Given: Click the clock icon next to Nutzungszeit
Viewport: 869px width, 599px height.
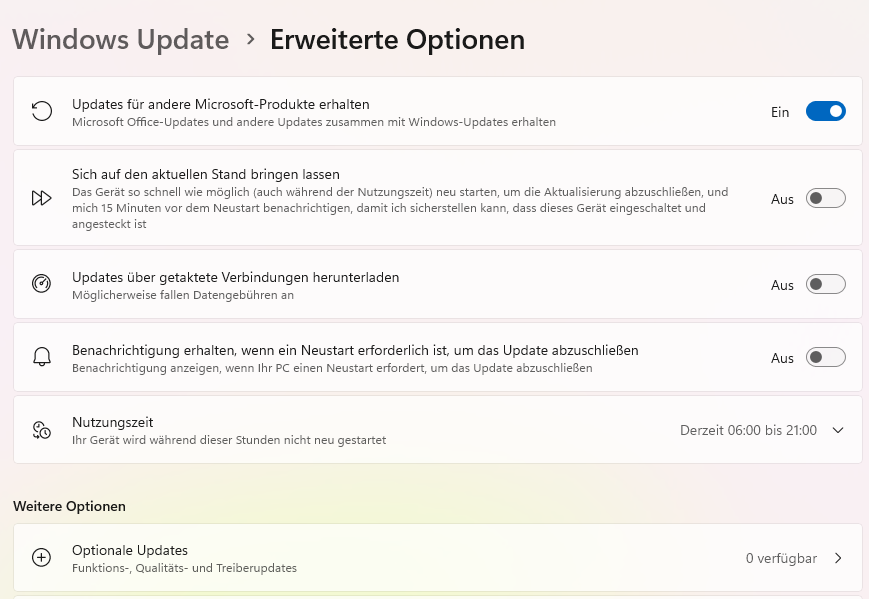Looking at the screenshot, I should tap(41, 430).
